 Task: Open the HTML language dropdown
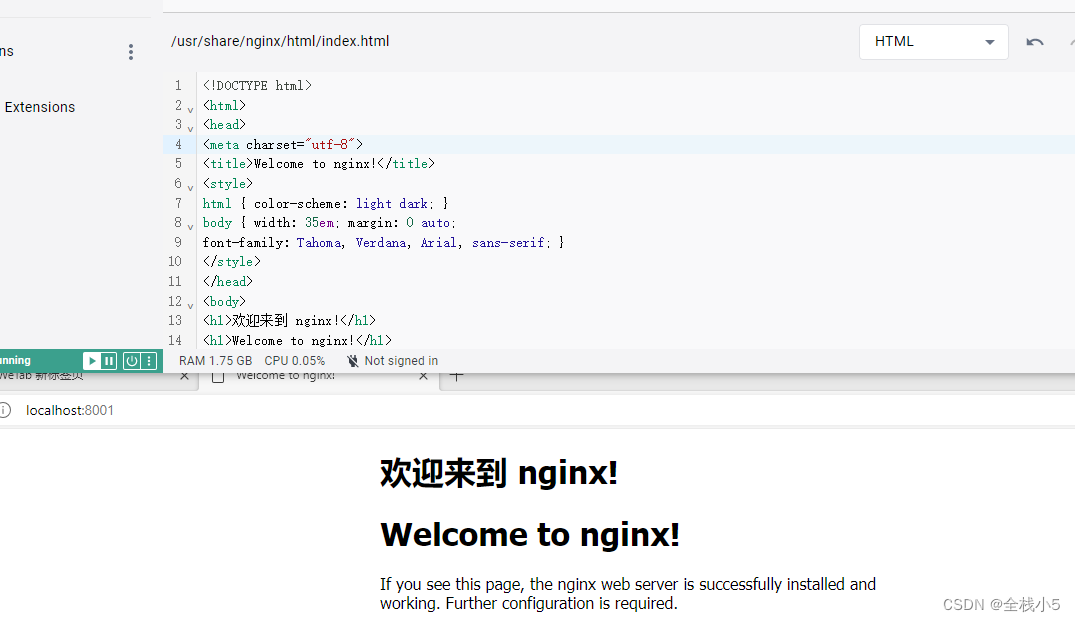coord(933,42)
